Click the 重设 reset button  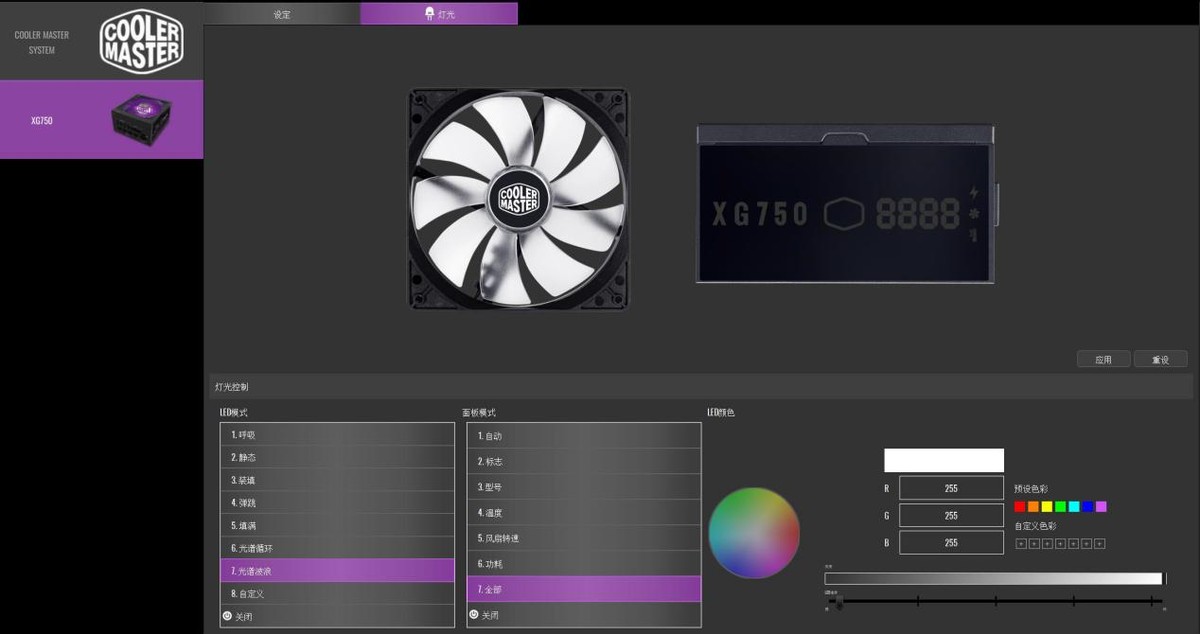coord(1160,359)
